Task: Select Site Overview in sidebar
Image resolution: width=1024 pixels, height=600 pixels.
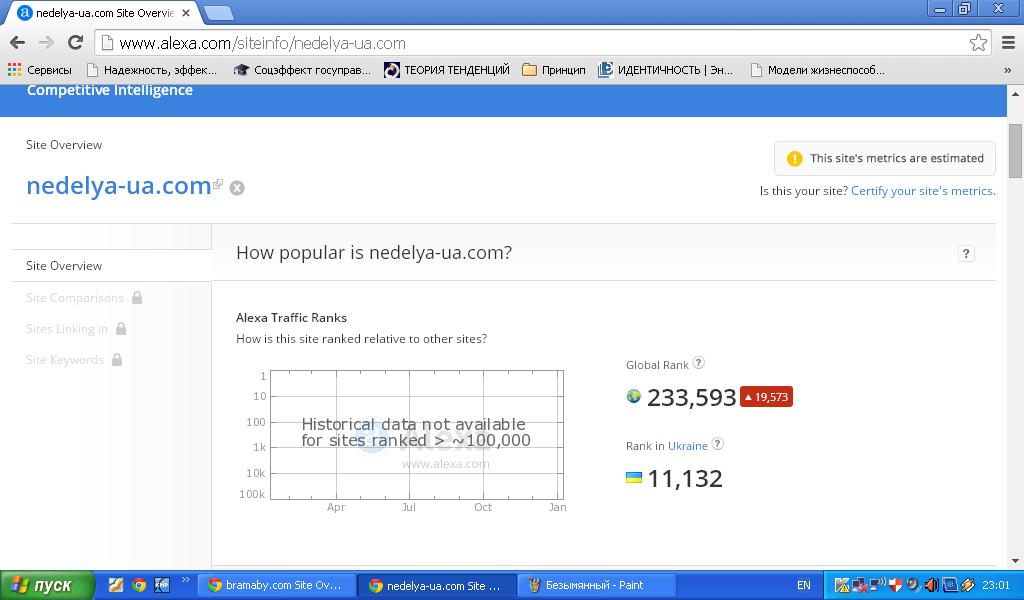Action: 64,266
